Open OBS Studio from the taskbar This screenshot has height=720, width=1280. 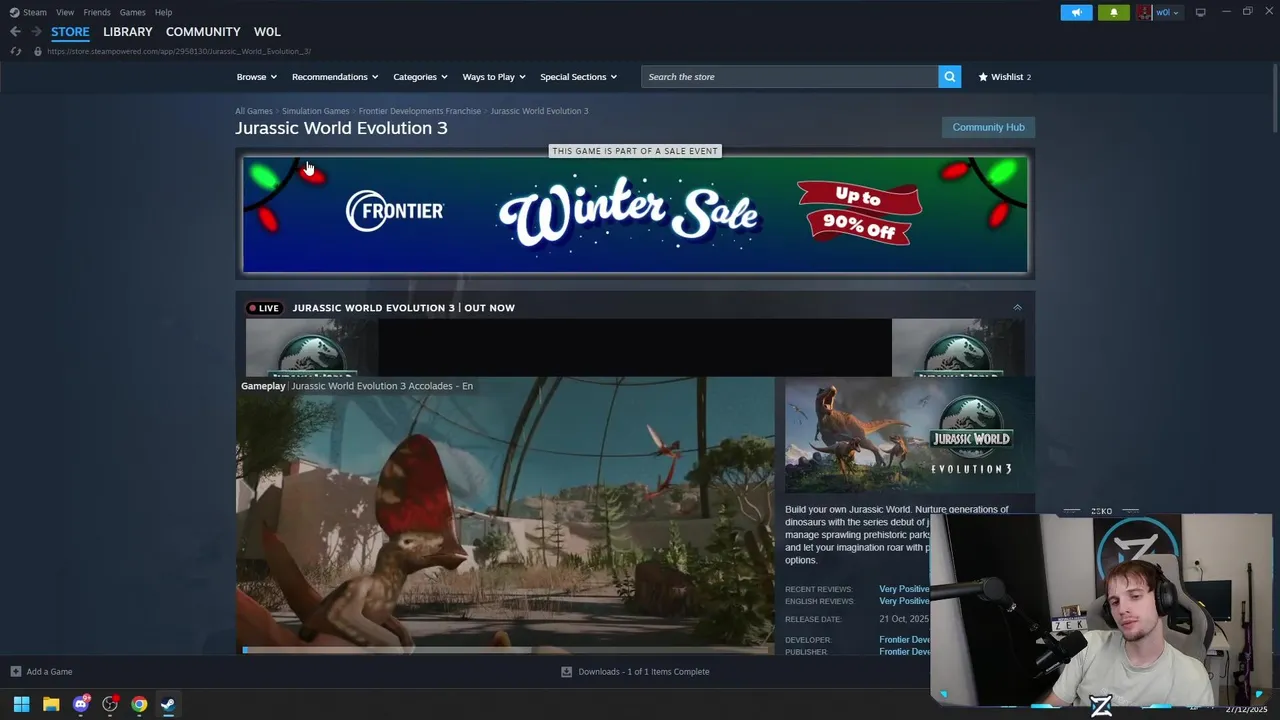(110, 704)
